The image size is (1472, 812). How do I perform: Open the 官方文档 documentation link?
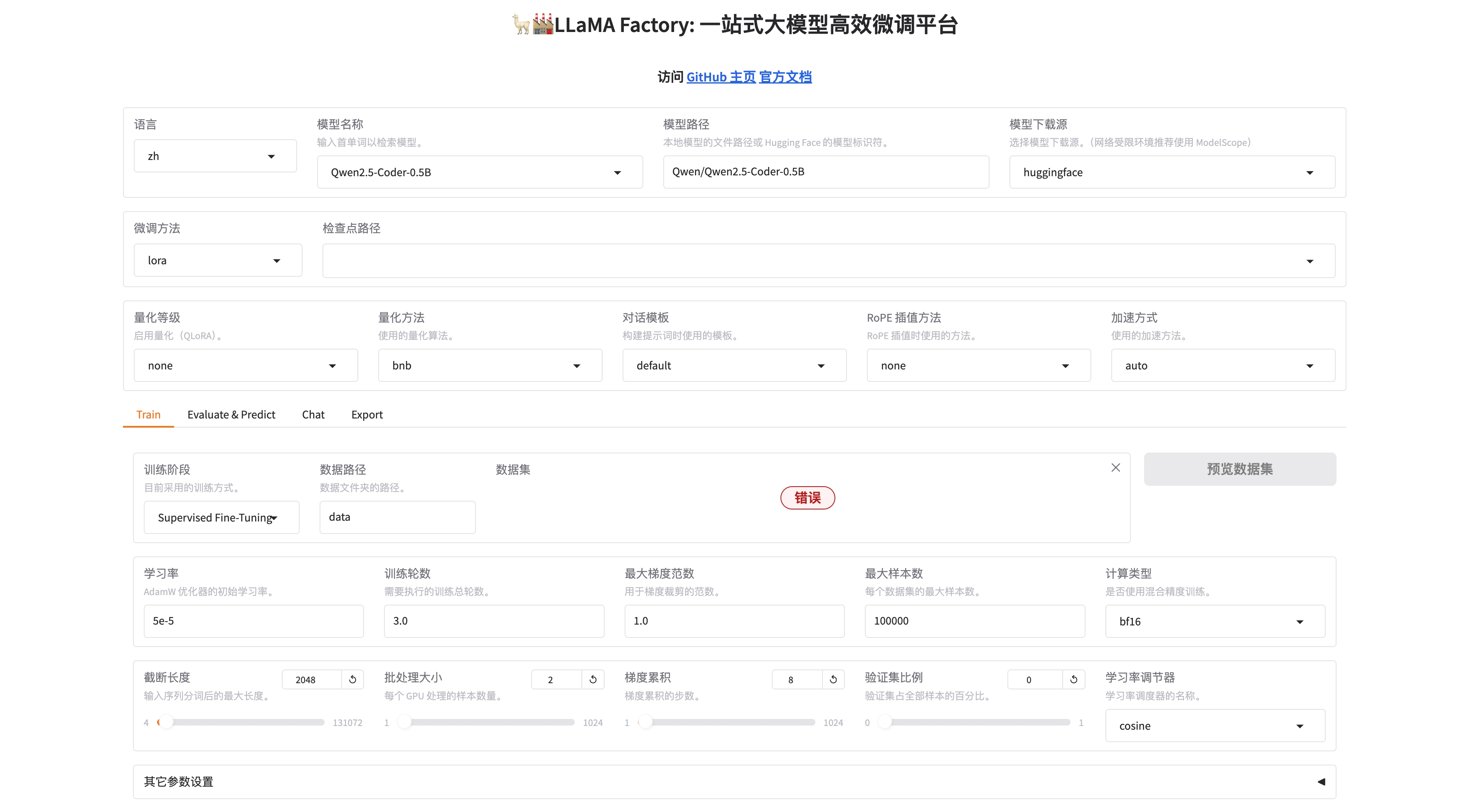[x=785, y=77]
